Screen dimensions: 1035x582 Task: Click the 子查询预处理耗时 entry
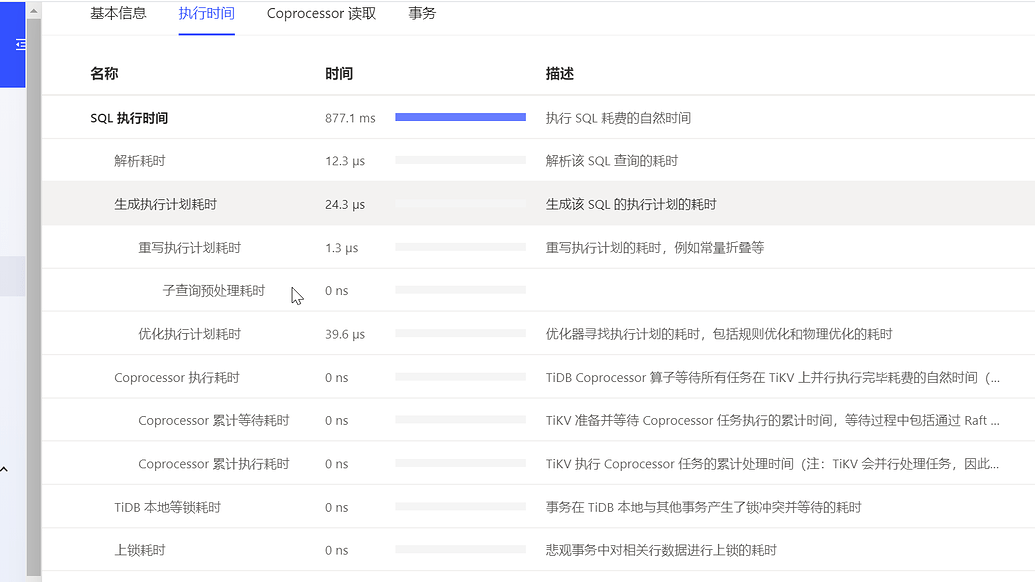click(x=214, y=291)
